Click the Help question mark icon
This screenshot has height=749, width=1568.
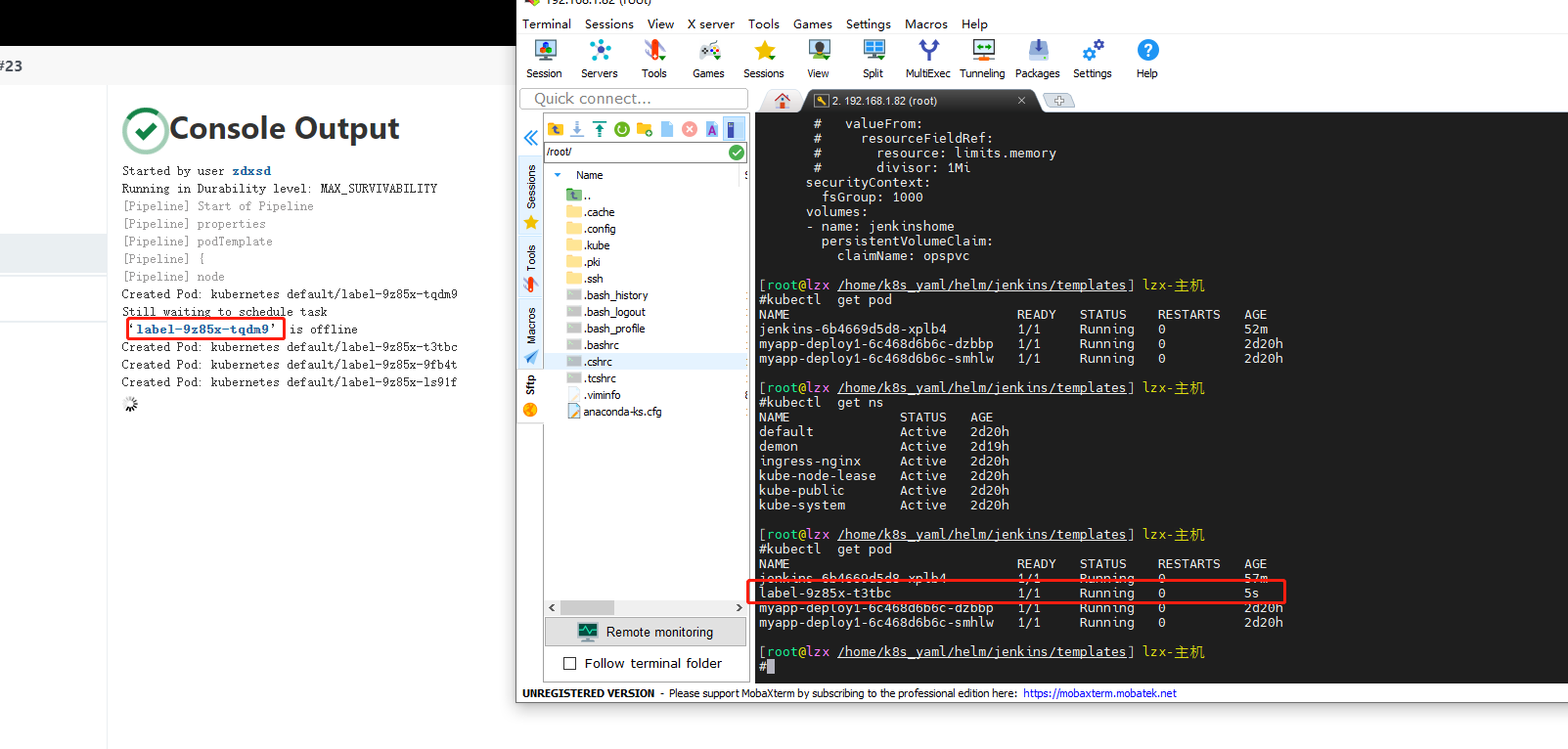1147,60
